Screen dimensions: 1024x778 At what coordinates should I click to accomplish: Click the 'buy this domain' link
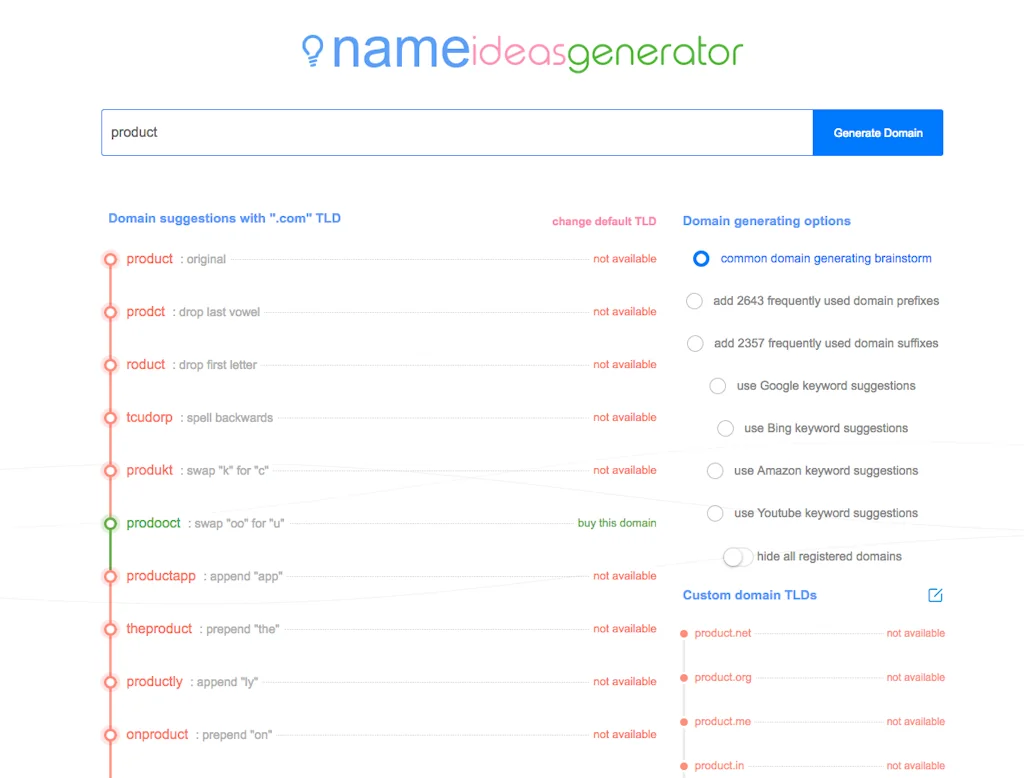tap(617, 522)
